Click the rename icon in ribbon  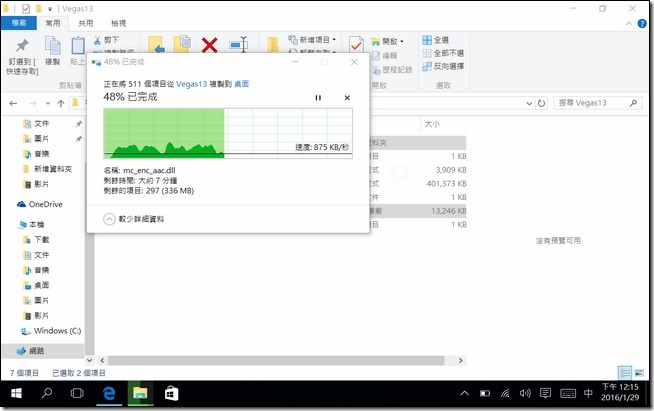click(x=239, y=44)
